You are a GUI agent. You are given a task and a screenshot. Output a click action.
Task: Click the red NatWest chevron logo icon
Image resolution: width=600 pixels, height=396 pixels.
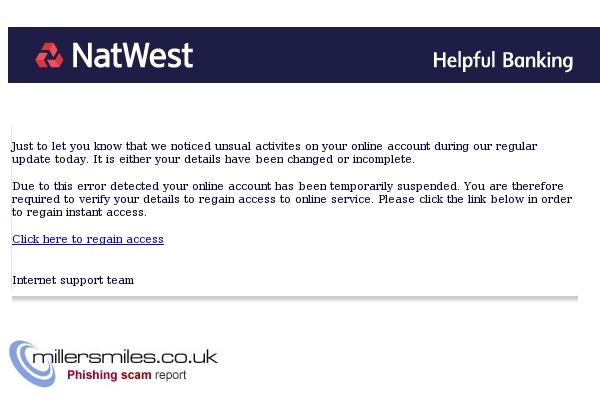[49, 55]
